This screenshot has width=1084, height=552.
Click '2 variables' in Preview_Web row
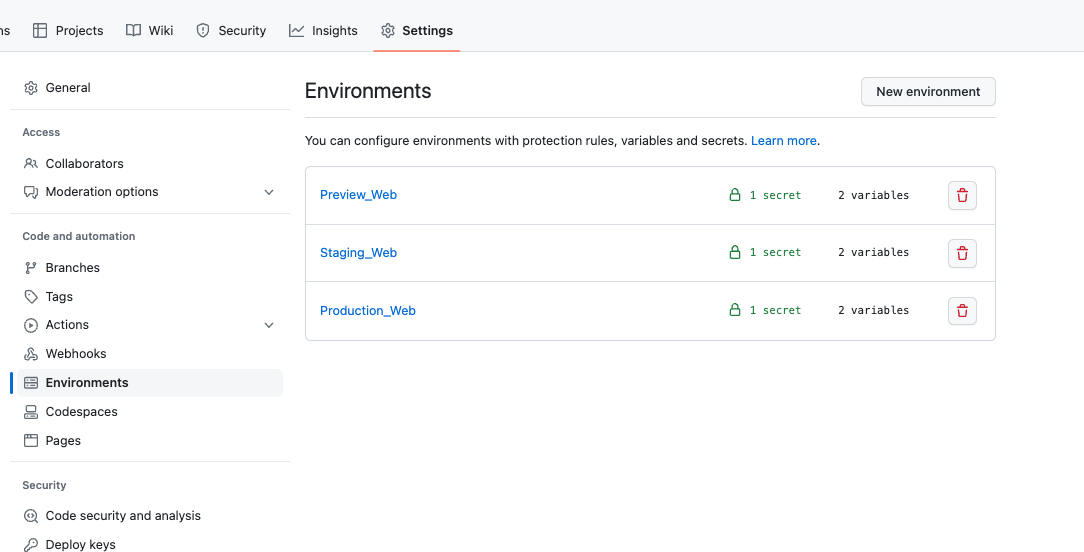click(873, 195)
